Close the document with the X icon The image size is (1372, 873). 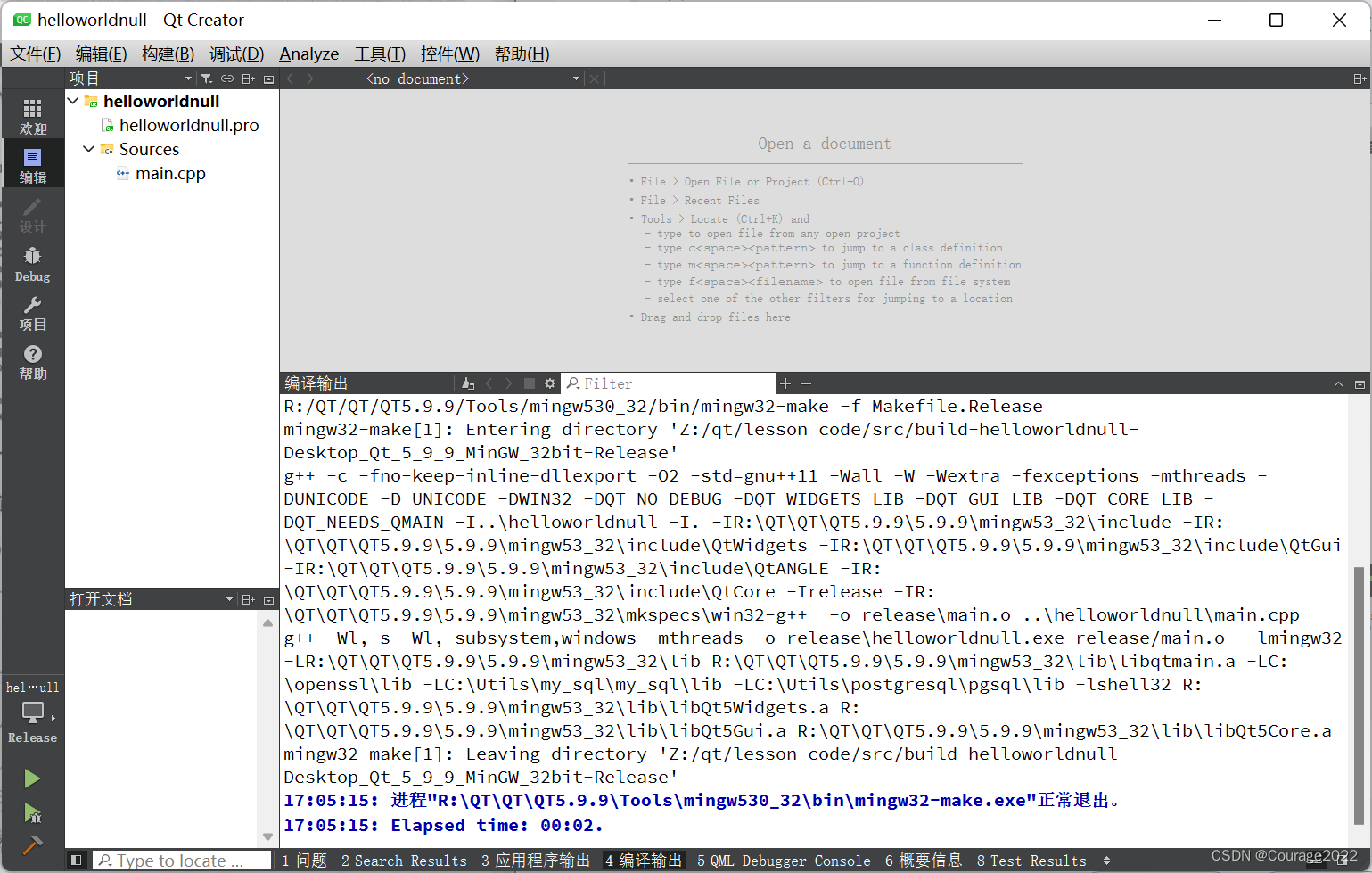tap(595, 78)
